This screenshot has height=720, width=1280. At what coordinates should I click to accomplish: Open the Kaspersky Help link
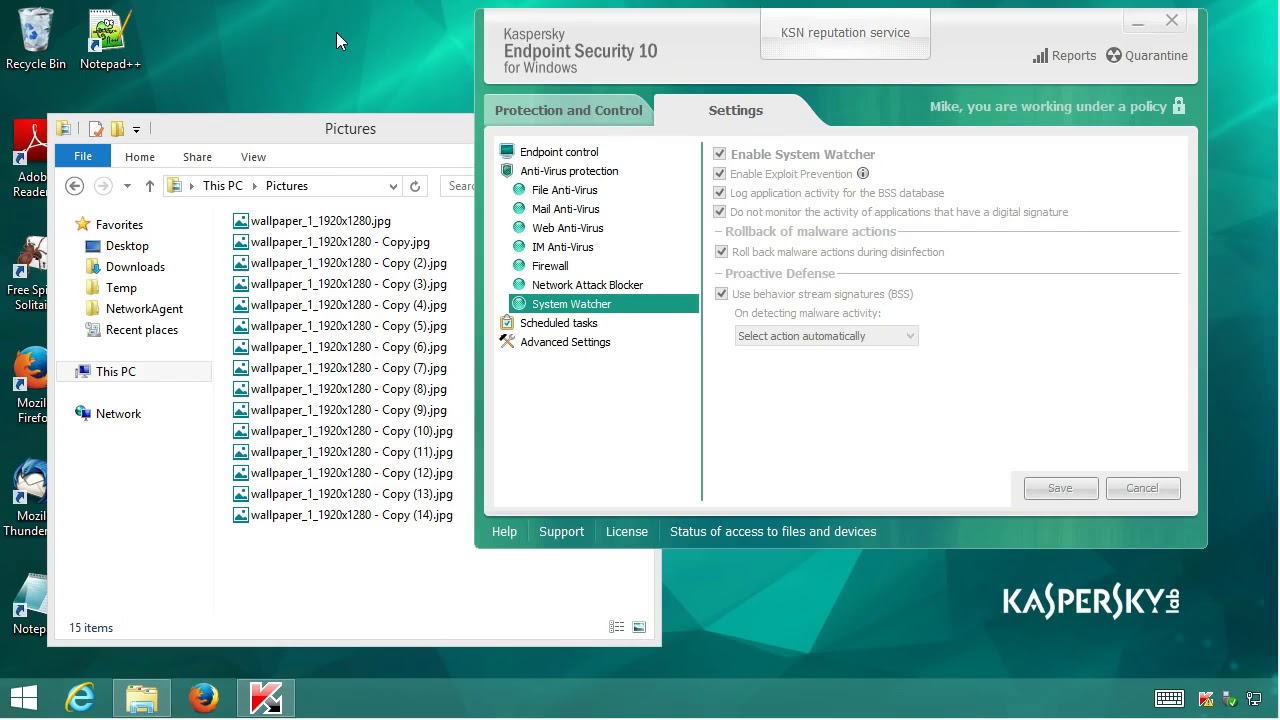pyautogui.click(x=504, y=532)
